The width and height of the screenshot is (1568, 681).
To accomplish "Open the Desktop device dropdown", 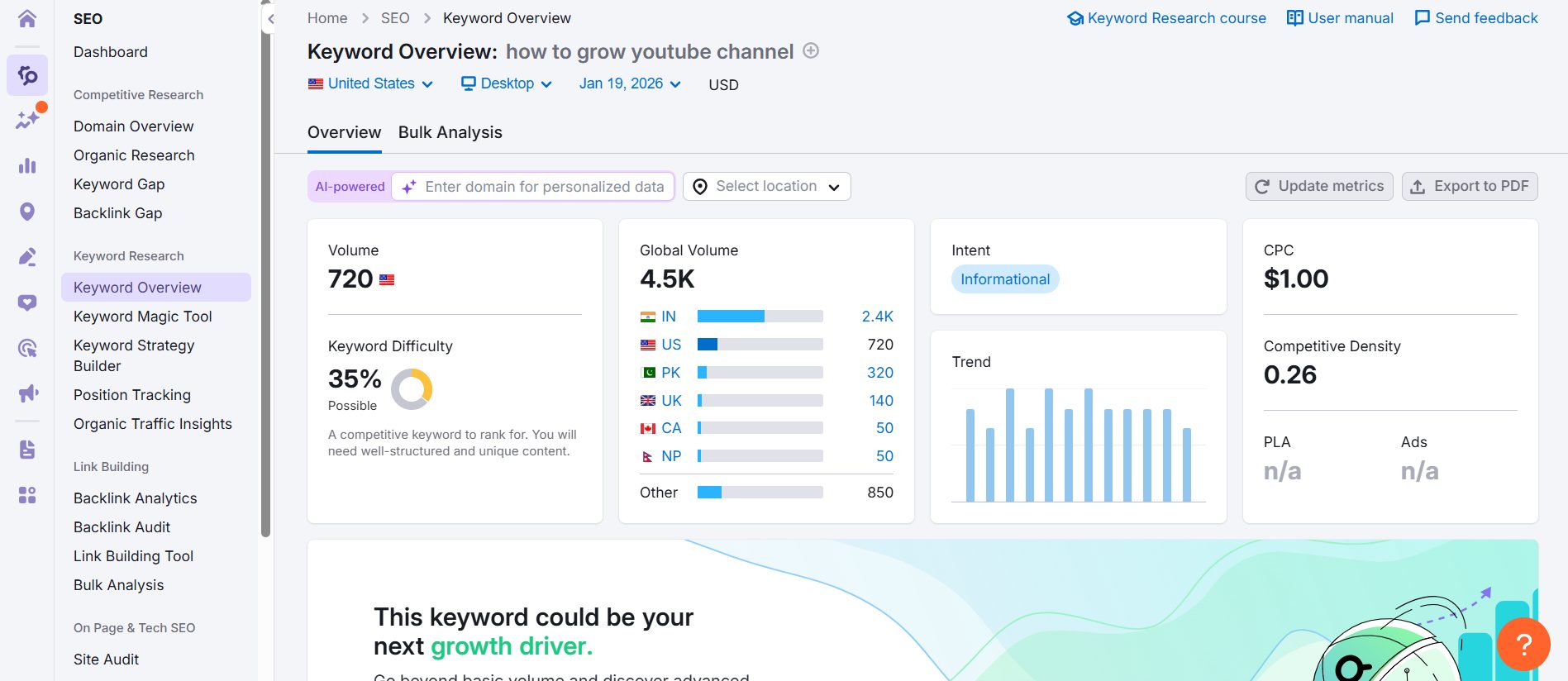I will (506, 83).
